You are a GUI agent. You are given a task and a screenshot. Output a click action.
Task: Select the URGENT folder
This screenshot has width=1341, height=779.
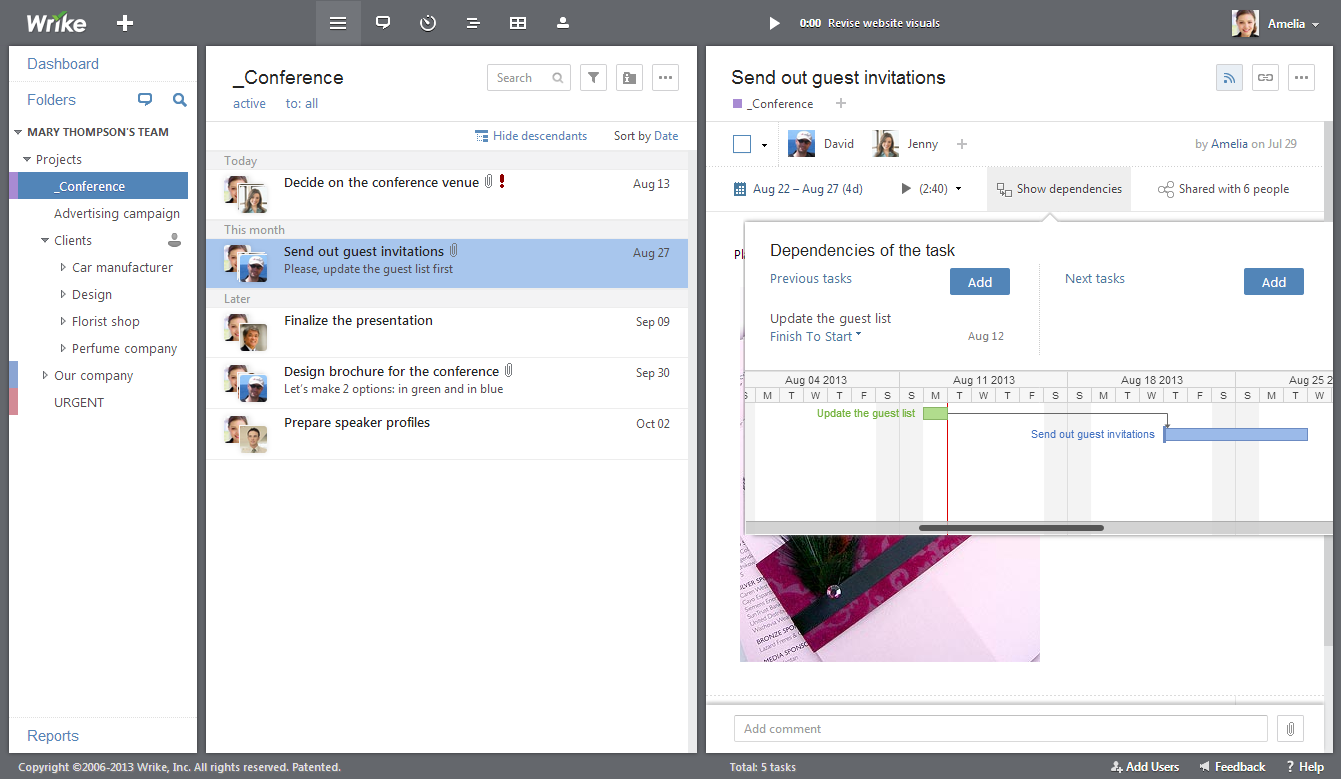click(79, 403)
